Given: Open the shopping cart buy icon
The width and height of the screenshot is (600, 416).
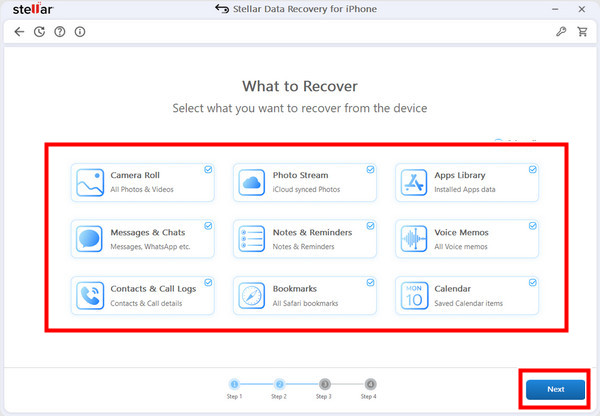Looking at the screenshot, I should pyautogui.click(x=582, y=32).
